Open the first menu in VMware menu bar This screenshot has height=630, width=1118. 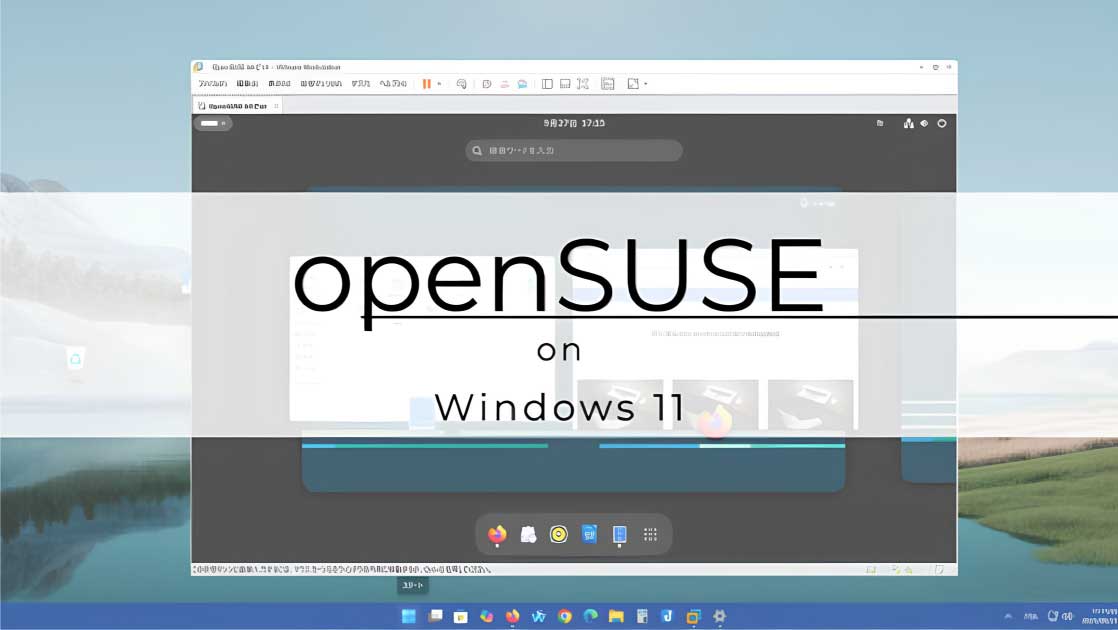coord(212,84)
